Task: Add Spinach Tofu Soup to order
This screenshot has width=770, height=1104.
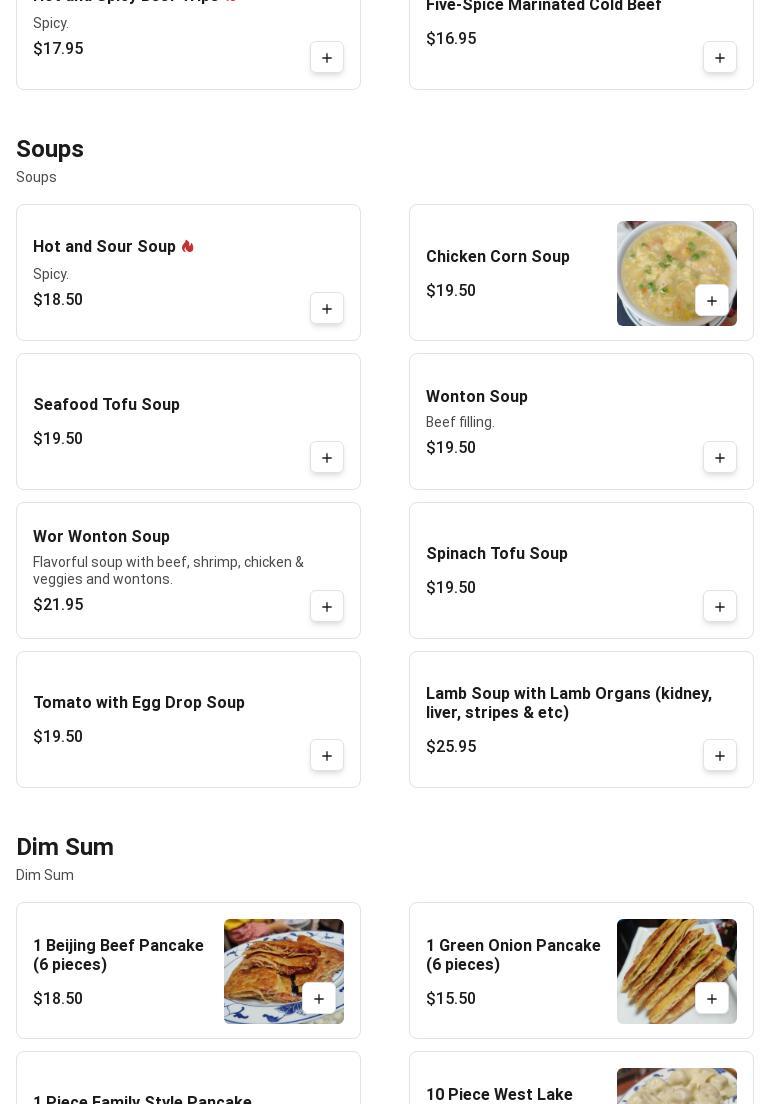Action: coord(719,606)
